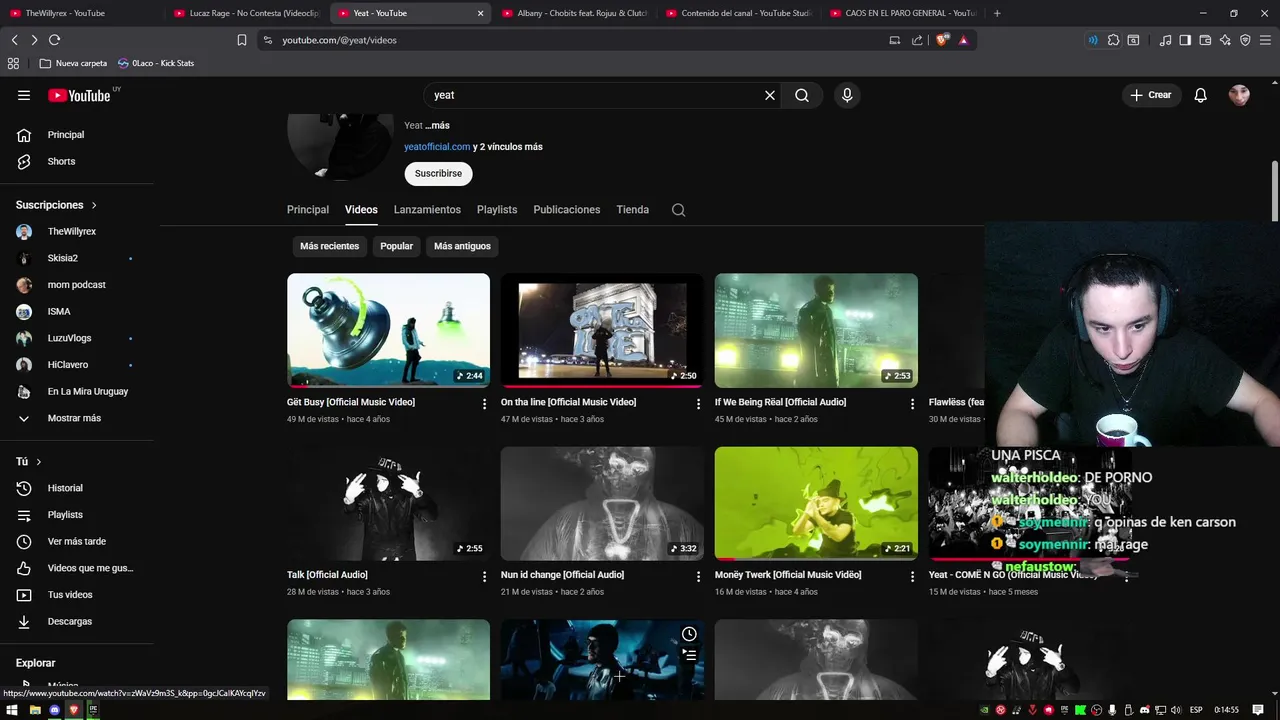Open Brave Rewards triangle icon
Viewport: 1280px width, 720px height.
coord(963,40)
